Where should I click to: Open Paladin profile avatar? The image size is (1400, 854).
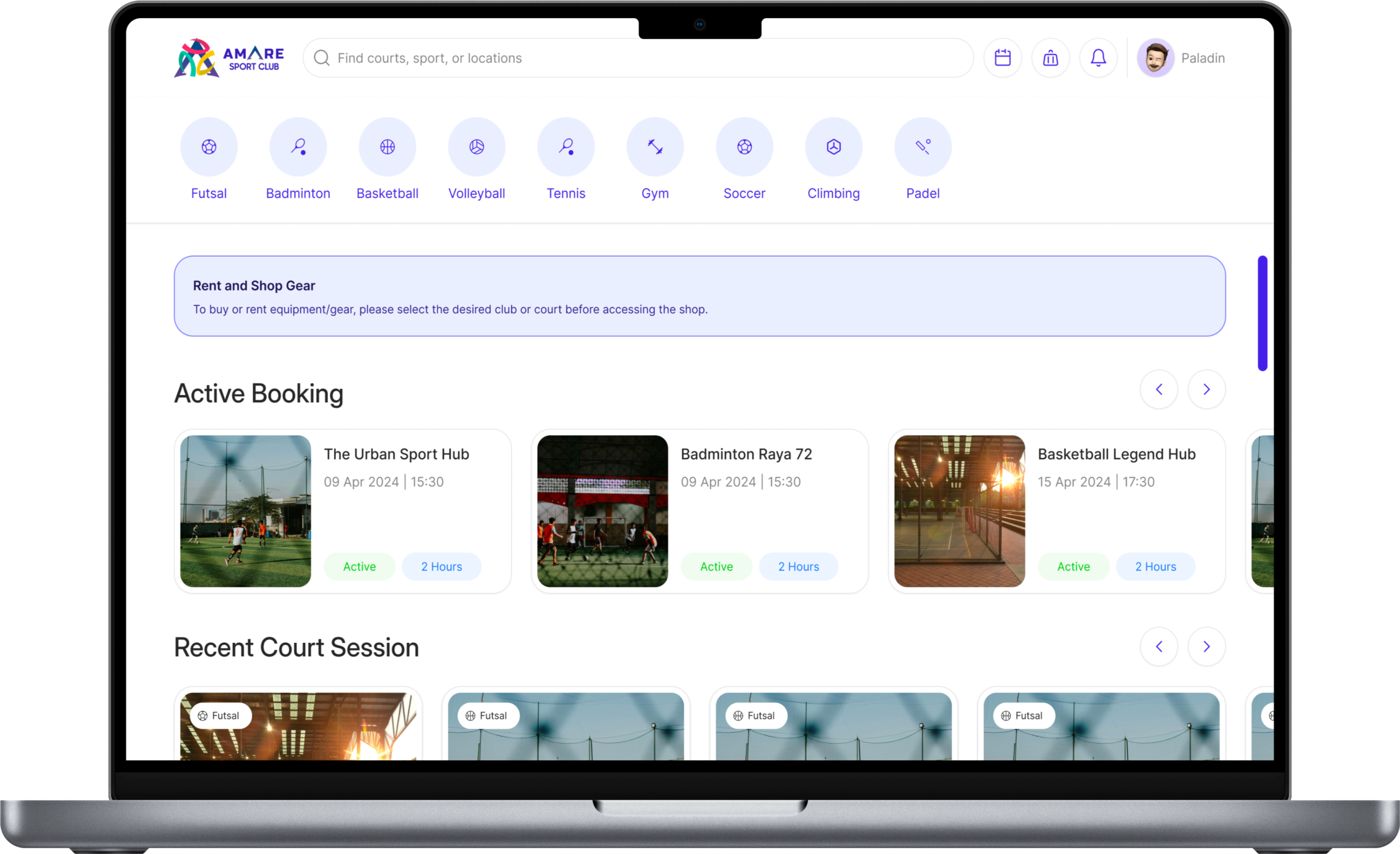pyautogui.click(x=1155, y=58)
